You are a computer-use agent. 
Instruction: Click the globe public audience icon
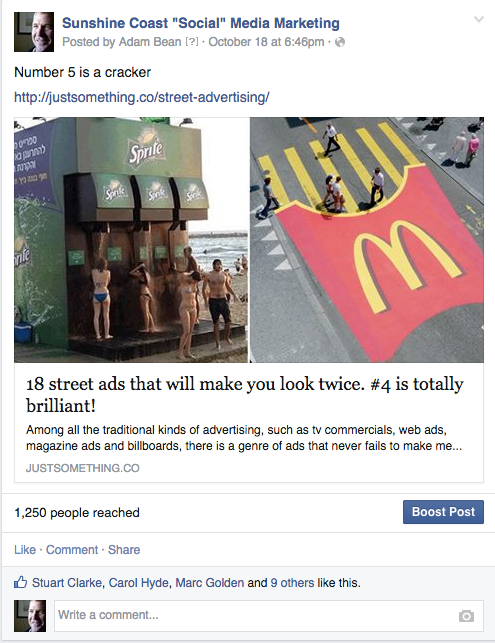point(340,42)
